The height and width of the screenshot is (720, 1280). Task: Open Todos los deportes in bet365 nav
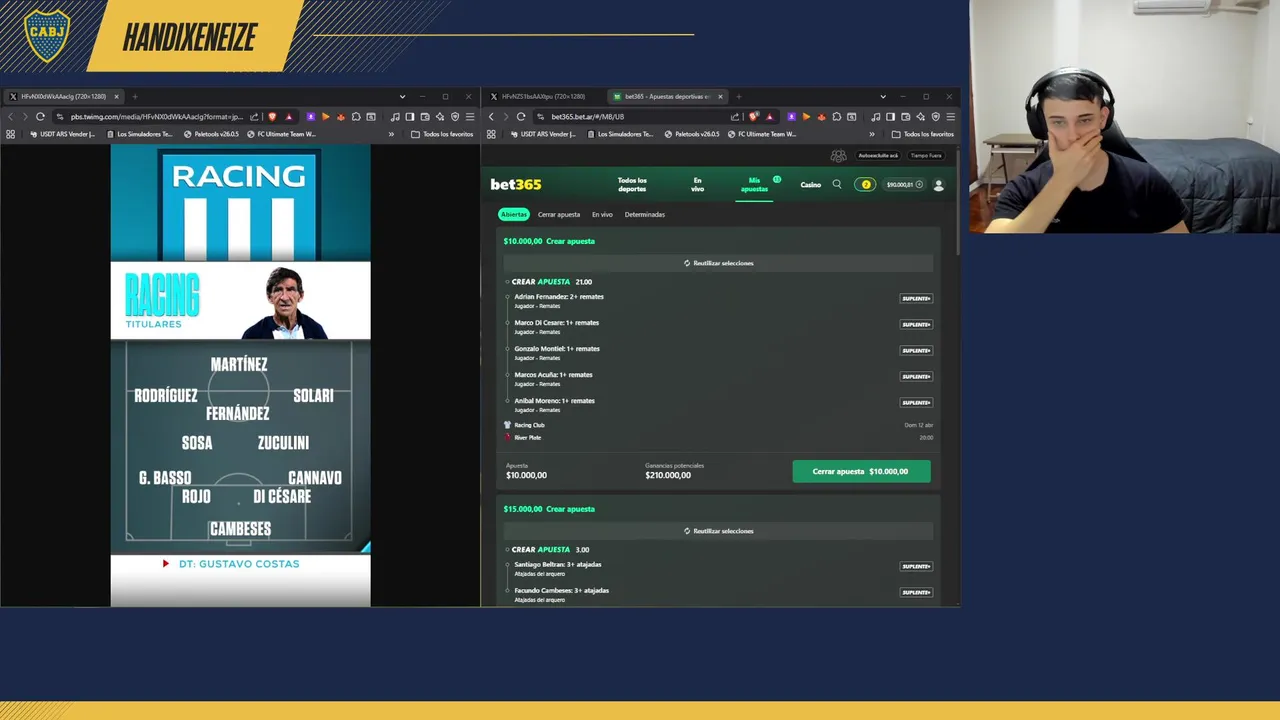[632, 185]
